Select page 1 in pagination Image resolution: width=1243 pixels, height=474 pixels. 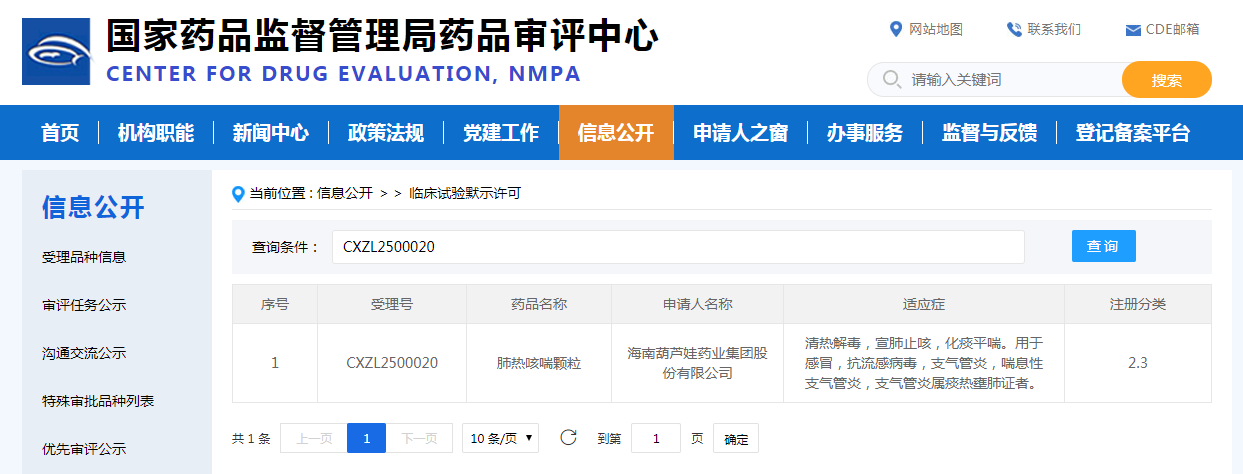366,438
